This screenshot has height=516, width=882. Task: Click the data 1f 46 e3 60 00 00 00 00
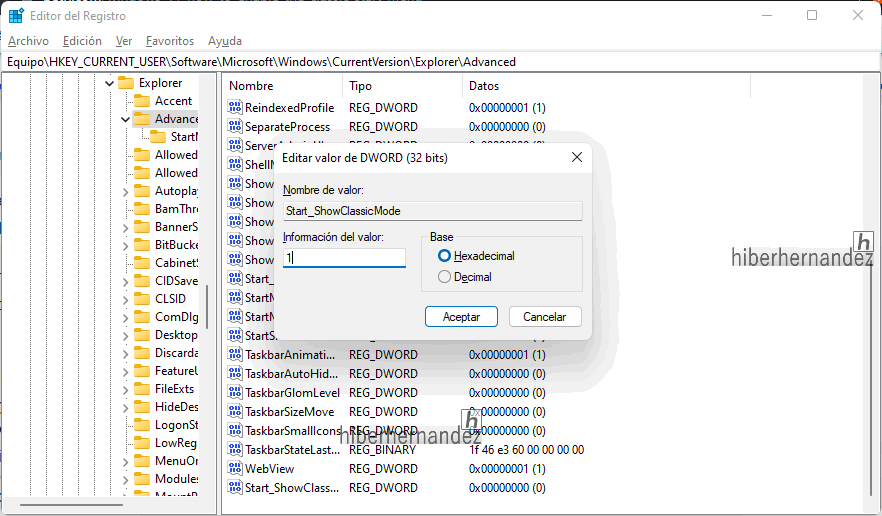[526, 450]
